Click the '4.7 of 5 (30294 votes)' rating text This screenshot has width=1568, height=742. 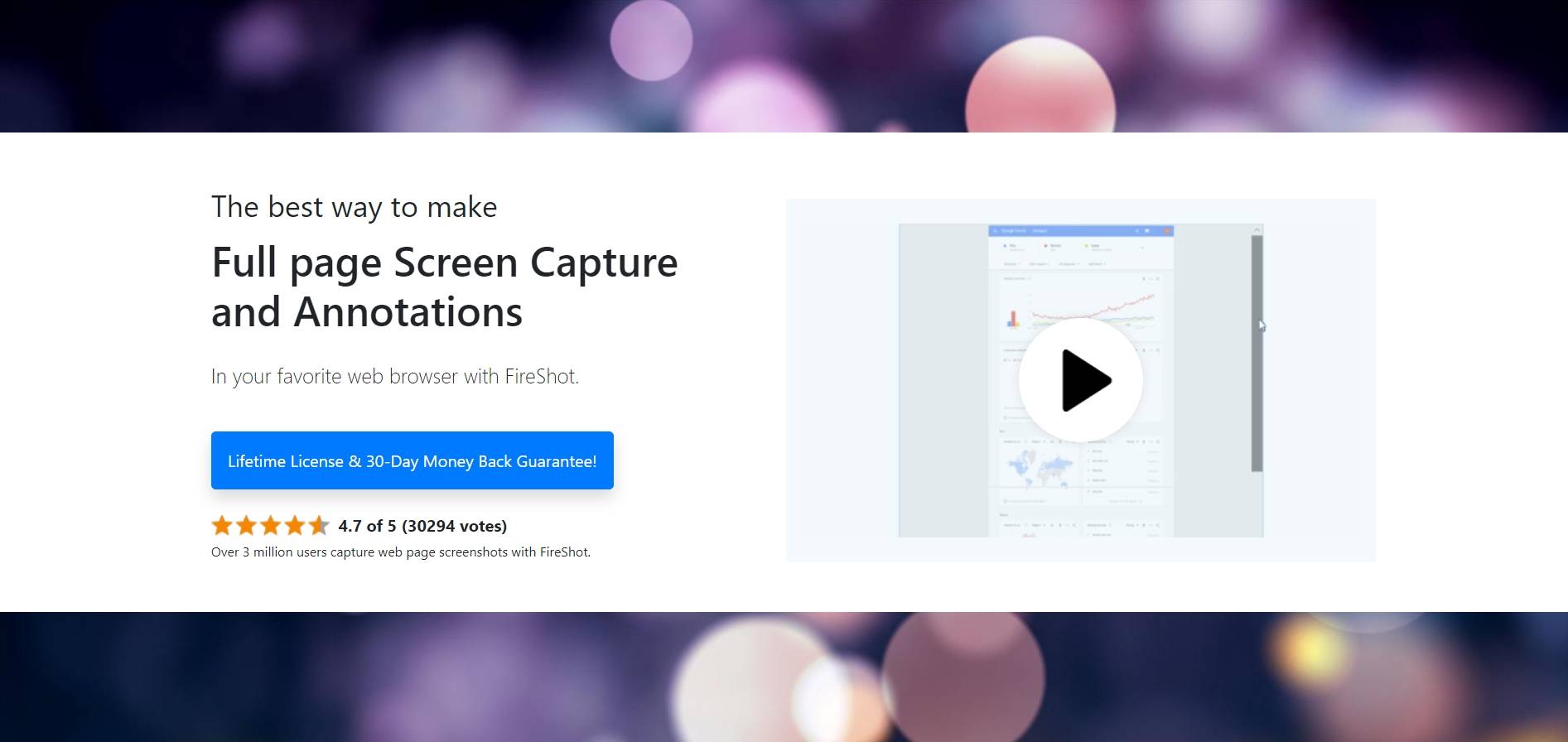coord(422,526)
